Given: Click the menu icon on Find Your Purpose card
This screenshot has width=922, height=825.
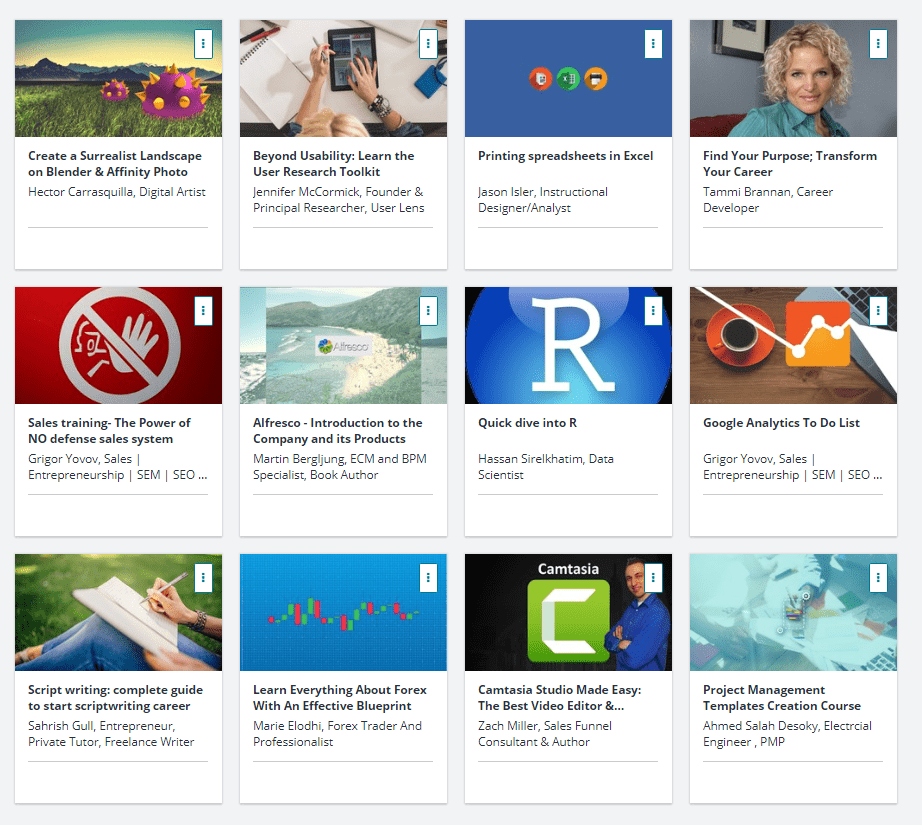Looking at the screenshot, I should pyautogui.click(x=878, y=43).
